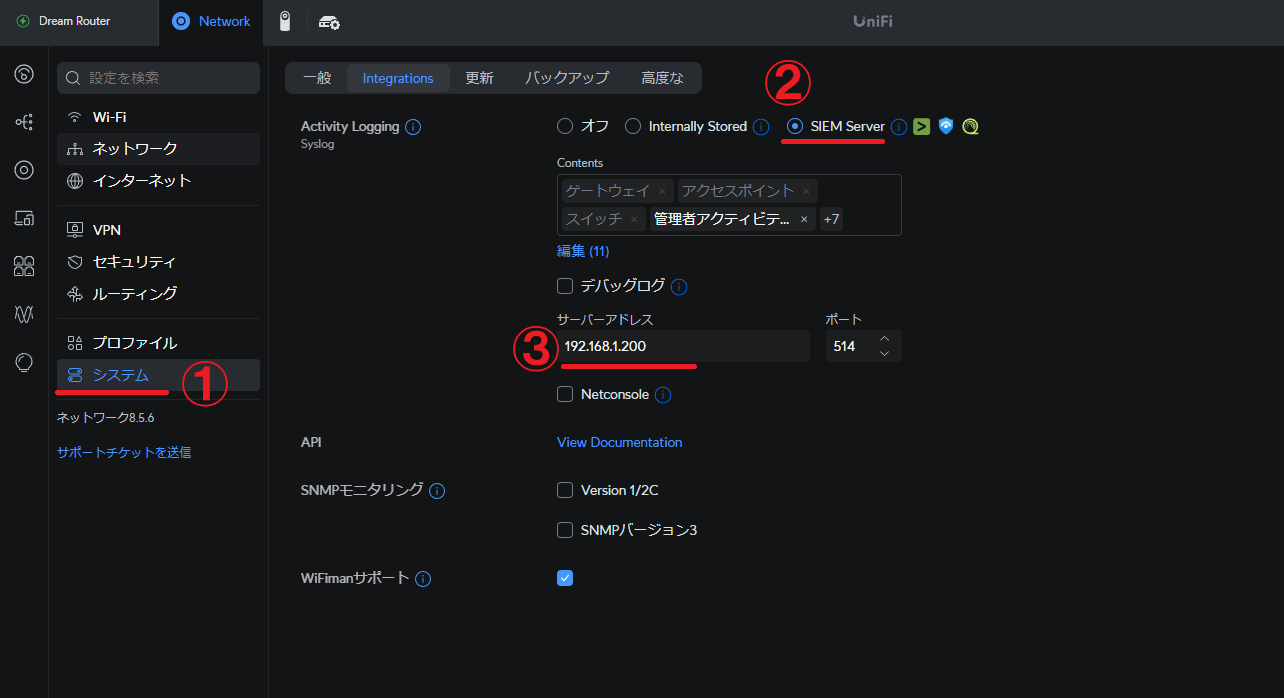Open プロファイル settings

point(158,343)
